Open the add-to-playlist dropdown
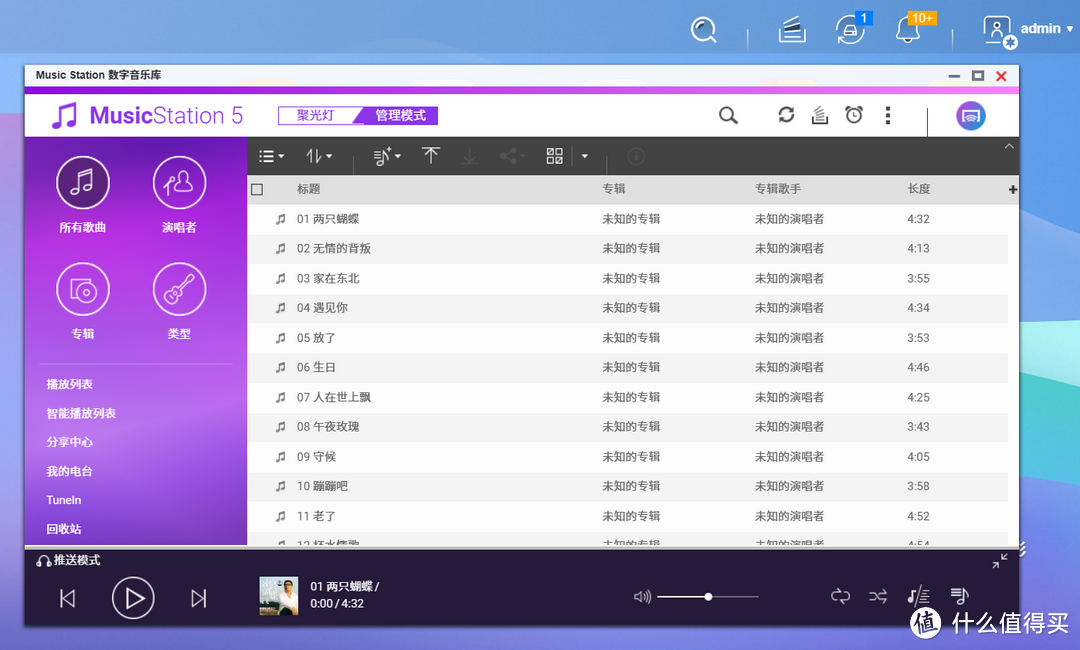Viewport: 1080px width, 650px height. coord(386,156)
